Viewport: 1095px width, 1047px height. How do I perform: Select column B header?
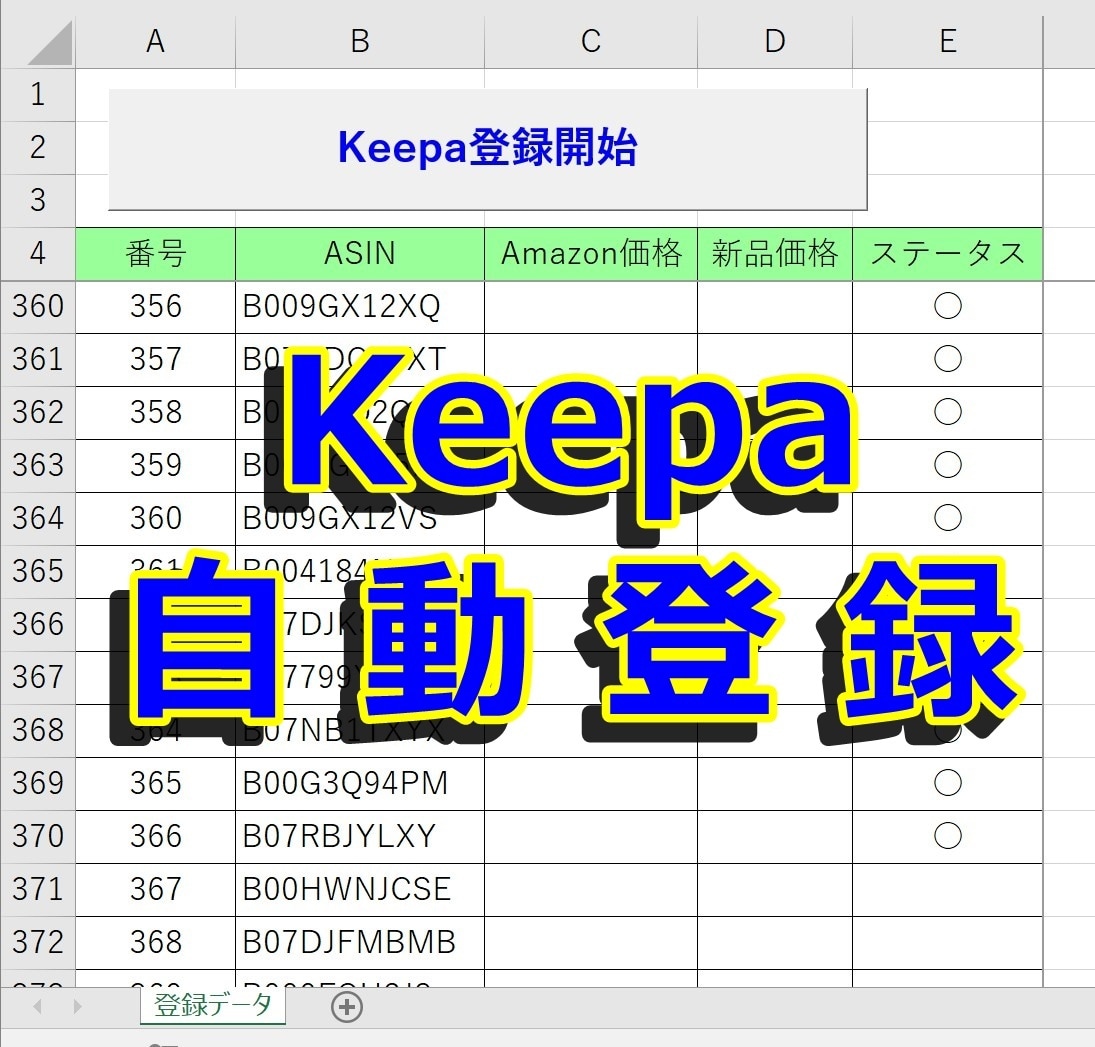360,41
